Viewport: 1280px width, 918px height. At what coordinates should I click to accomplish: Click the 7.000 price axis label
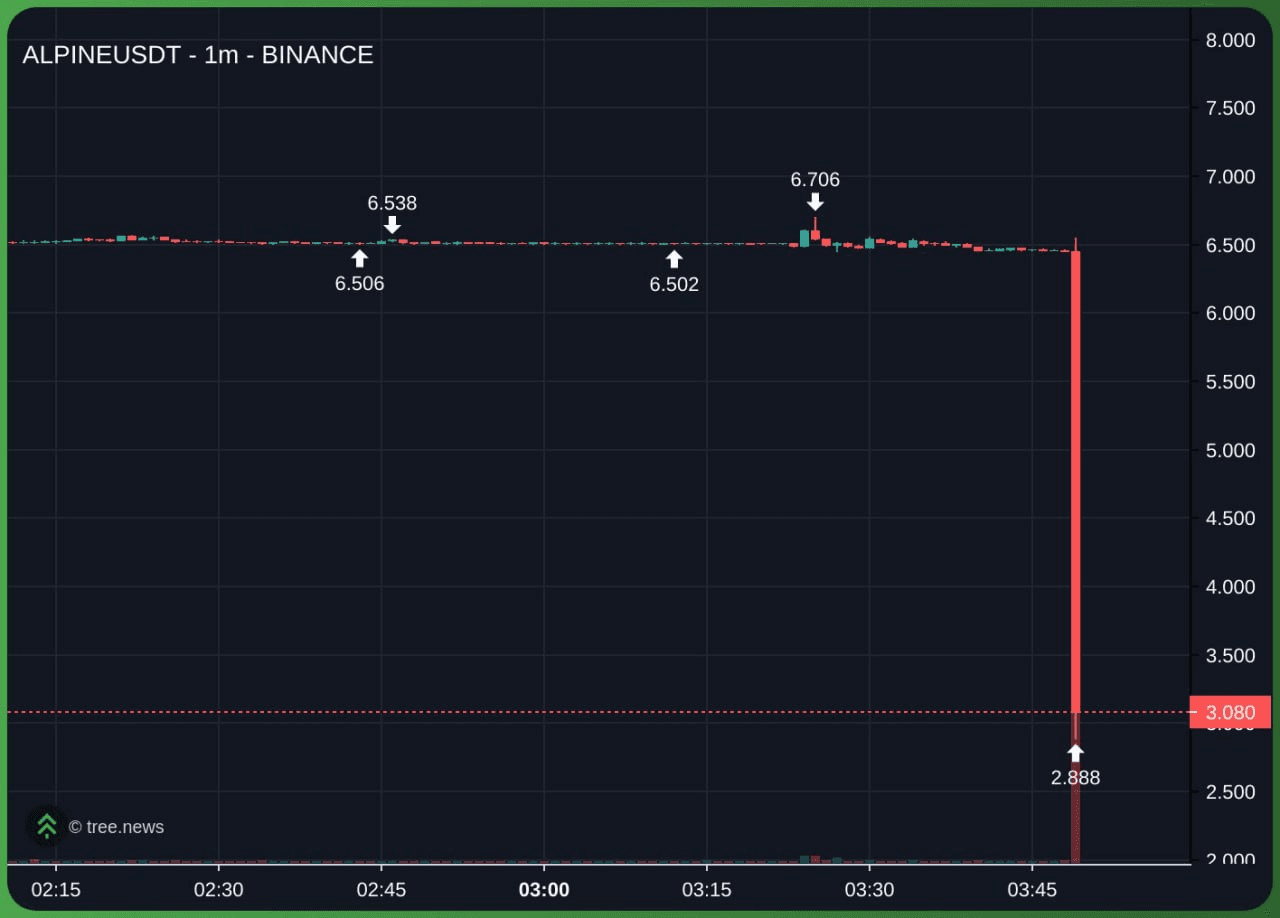coord(1230,177)
